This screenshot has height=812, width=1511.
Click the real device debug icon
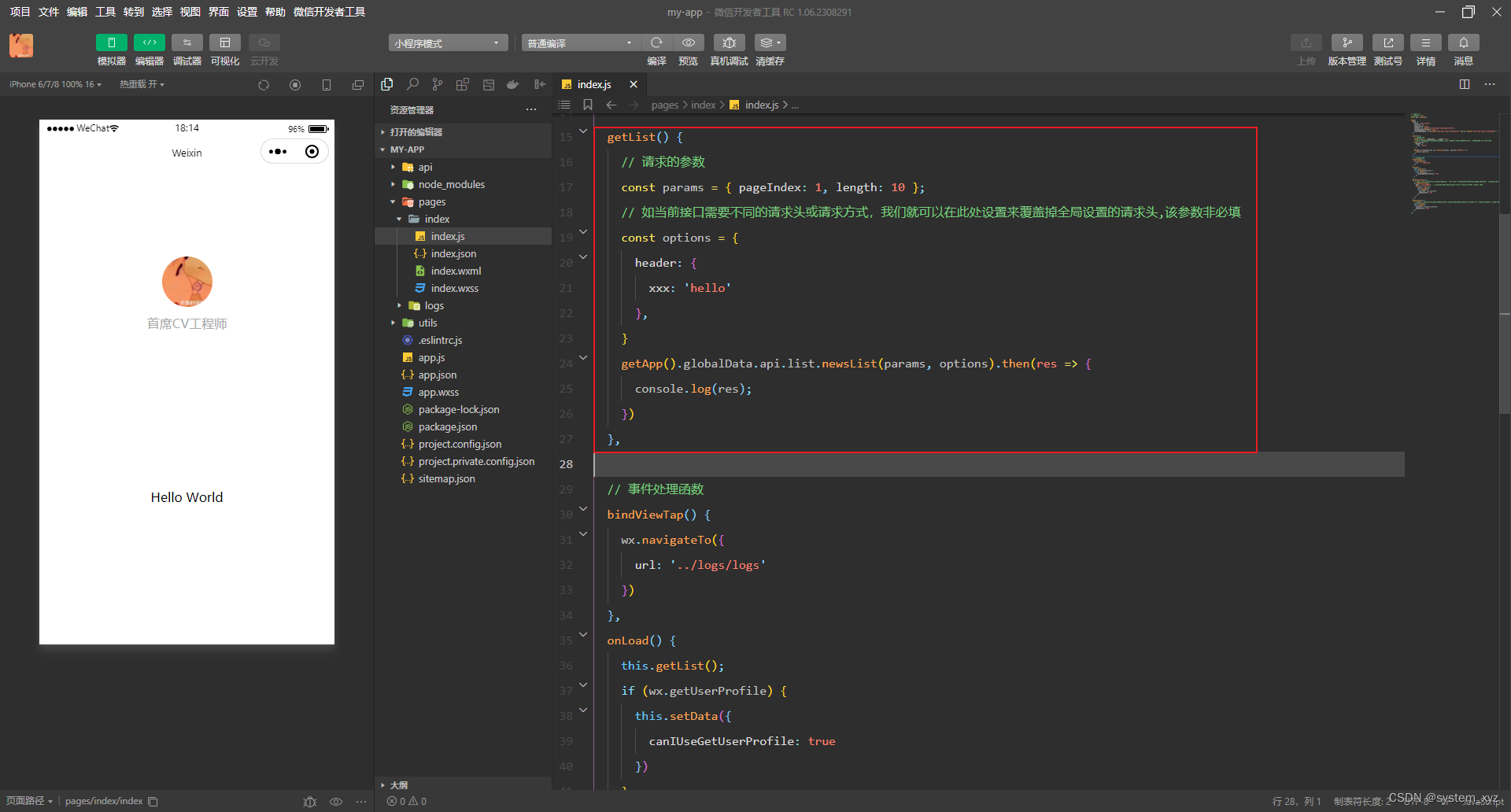point(730,42)
